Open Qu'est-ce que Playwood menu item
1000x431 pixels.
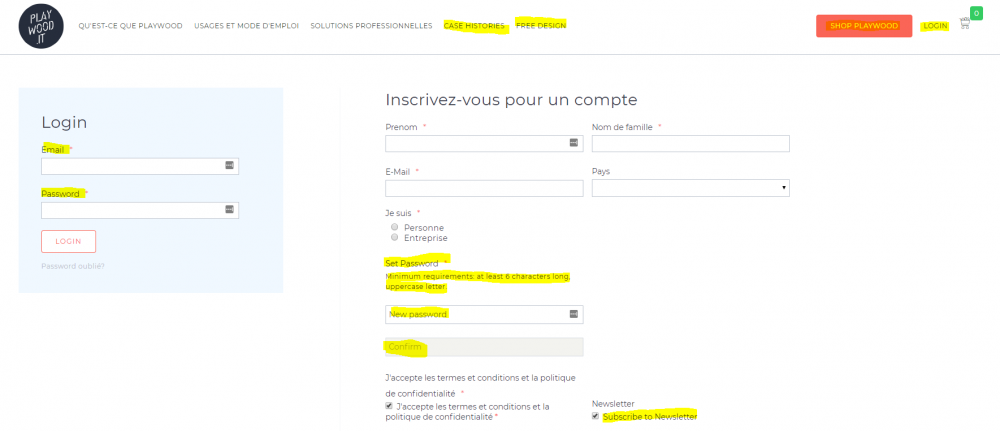pyautogui.click(x=130, y=26)
